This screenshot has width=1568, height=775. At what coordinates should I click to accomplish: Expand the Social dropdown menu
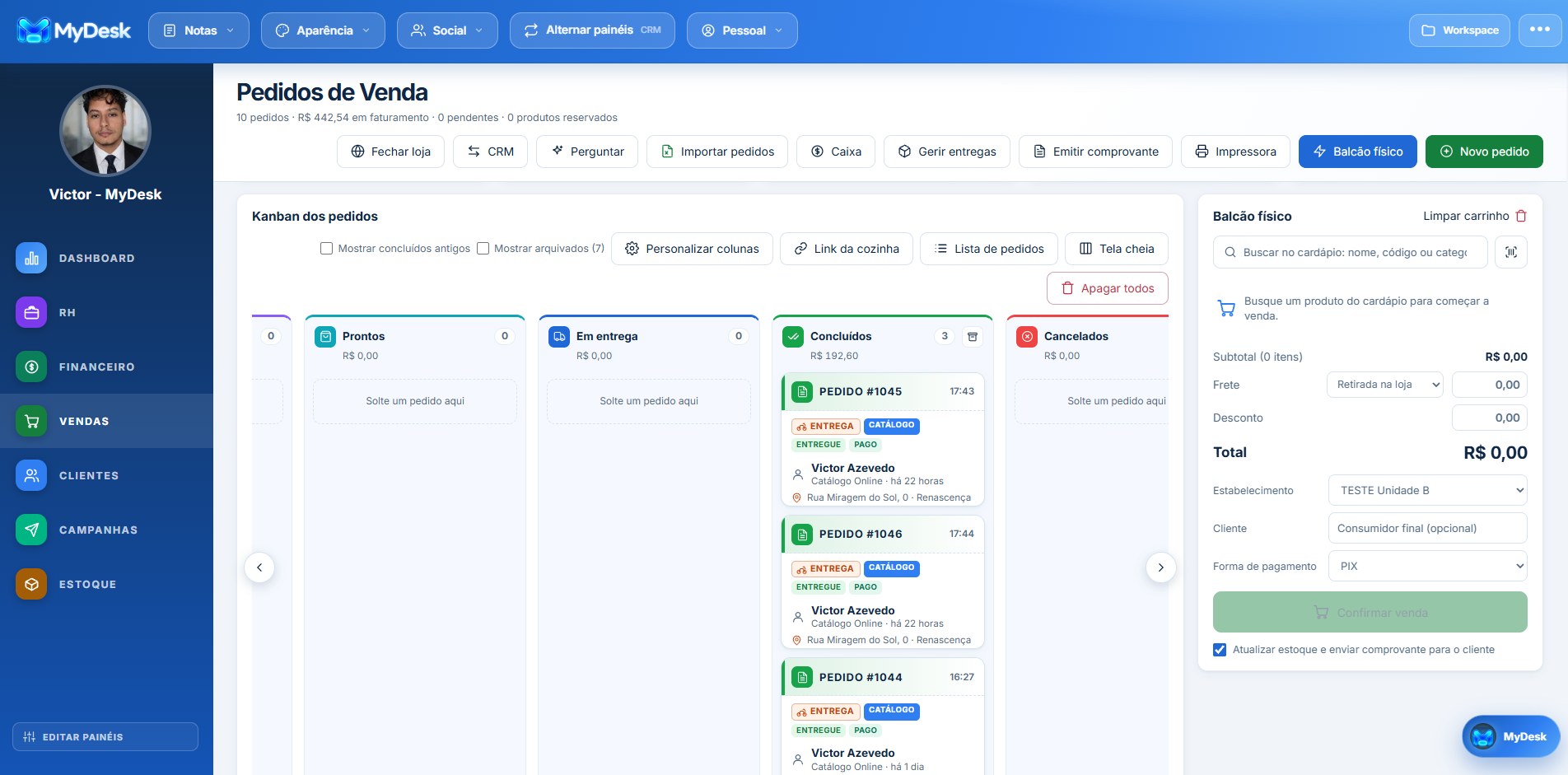(x=447, y=30)
